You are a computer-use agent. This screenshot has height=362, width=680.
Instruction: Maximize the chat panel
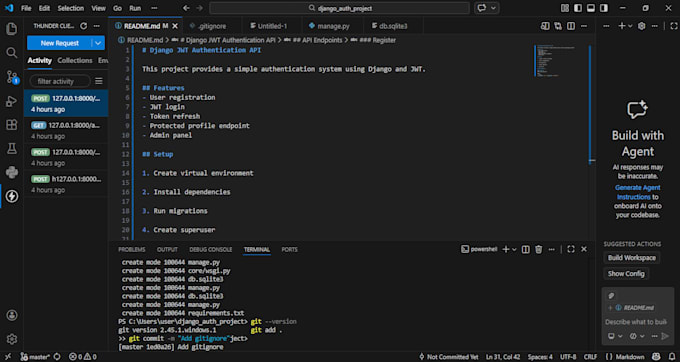[x=673, y=26]
